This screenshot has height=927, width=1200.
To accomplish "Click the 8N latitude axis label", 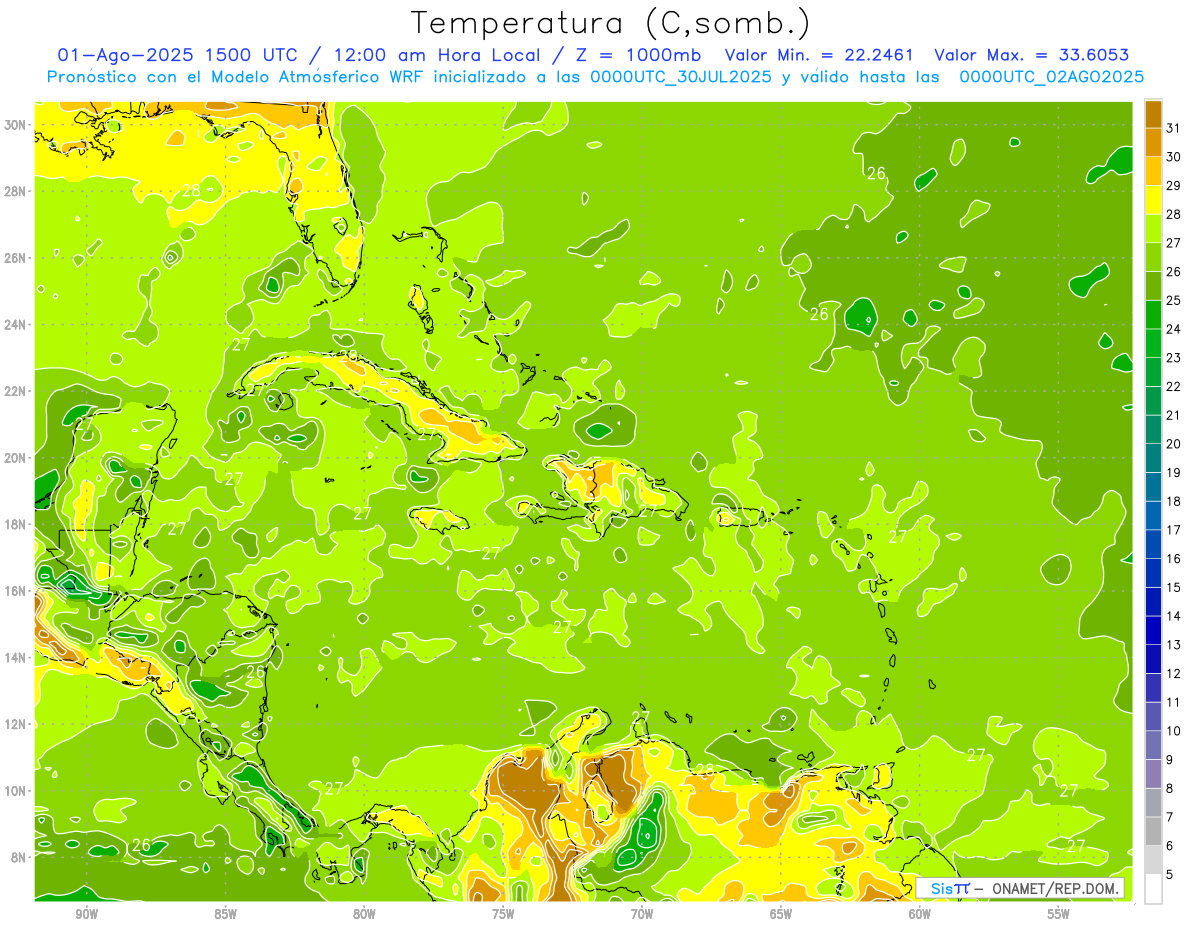I will pos(18,857).
